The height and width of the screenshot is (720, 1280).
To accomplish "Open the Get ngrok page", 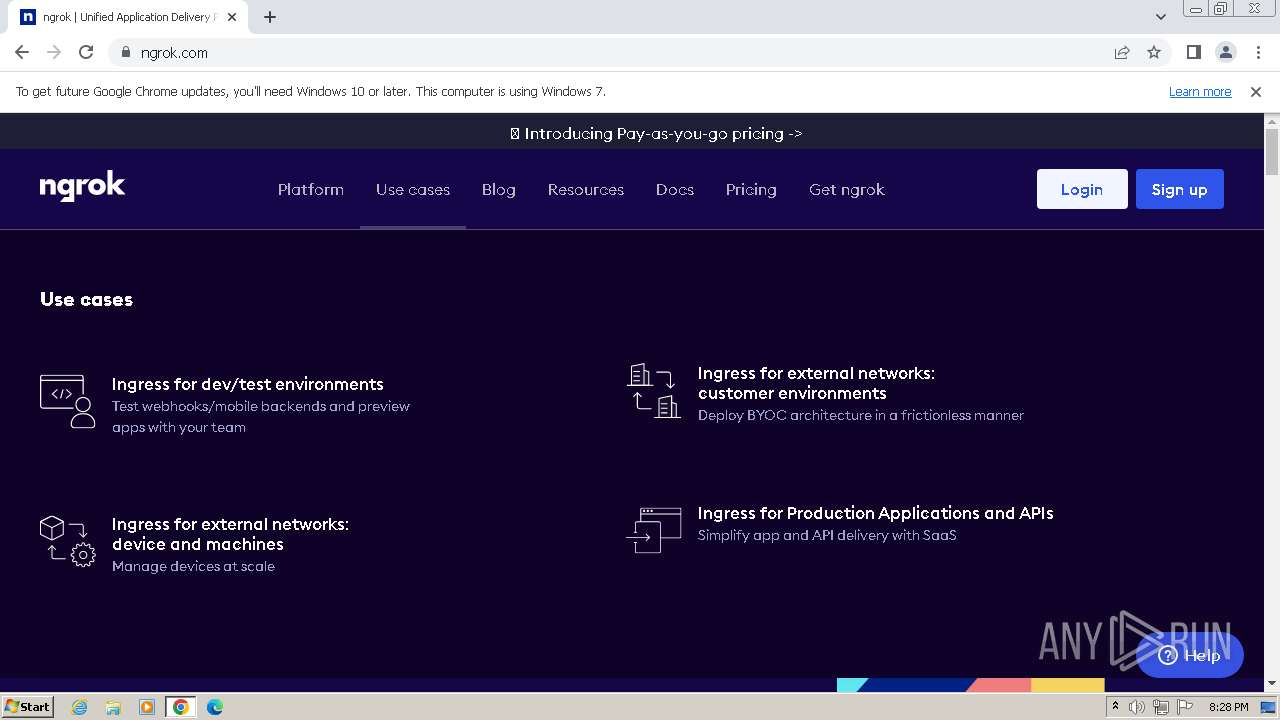I will click(x=847, y=189).
